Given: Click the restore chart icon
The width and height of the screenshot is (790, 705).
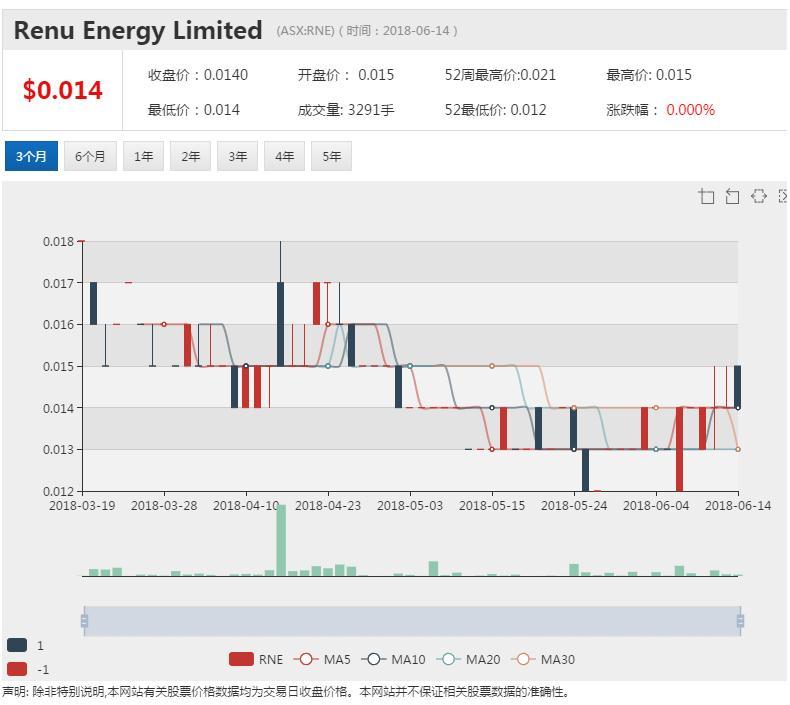Looking at the screenshot, I should pyautogui.click(x=758, y=196).
